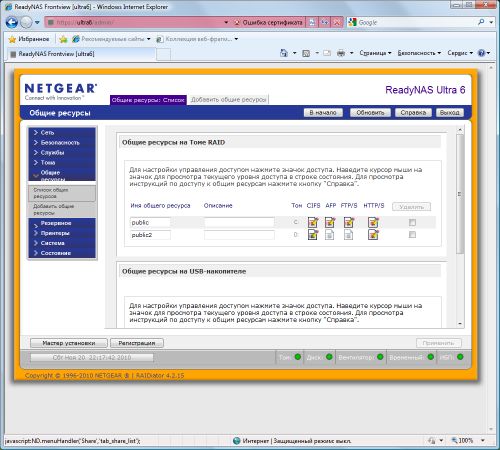Click the Обновить button
Screen dimensions: 500x450
(370, 113)
